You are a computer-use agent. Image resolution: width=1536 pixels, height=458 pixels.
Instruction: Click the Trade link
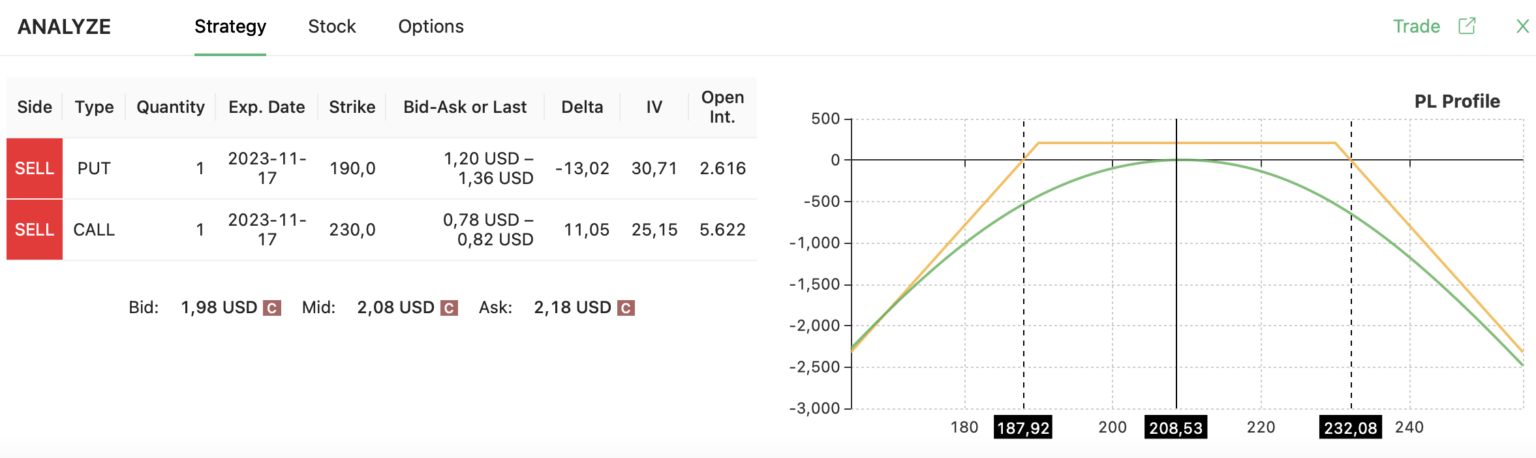tap(1416, 26)
